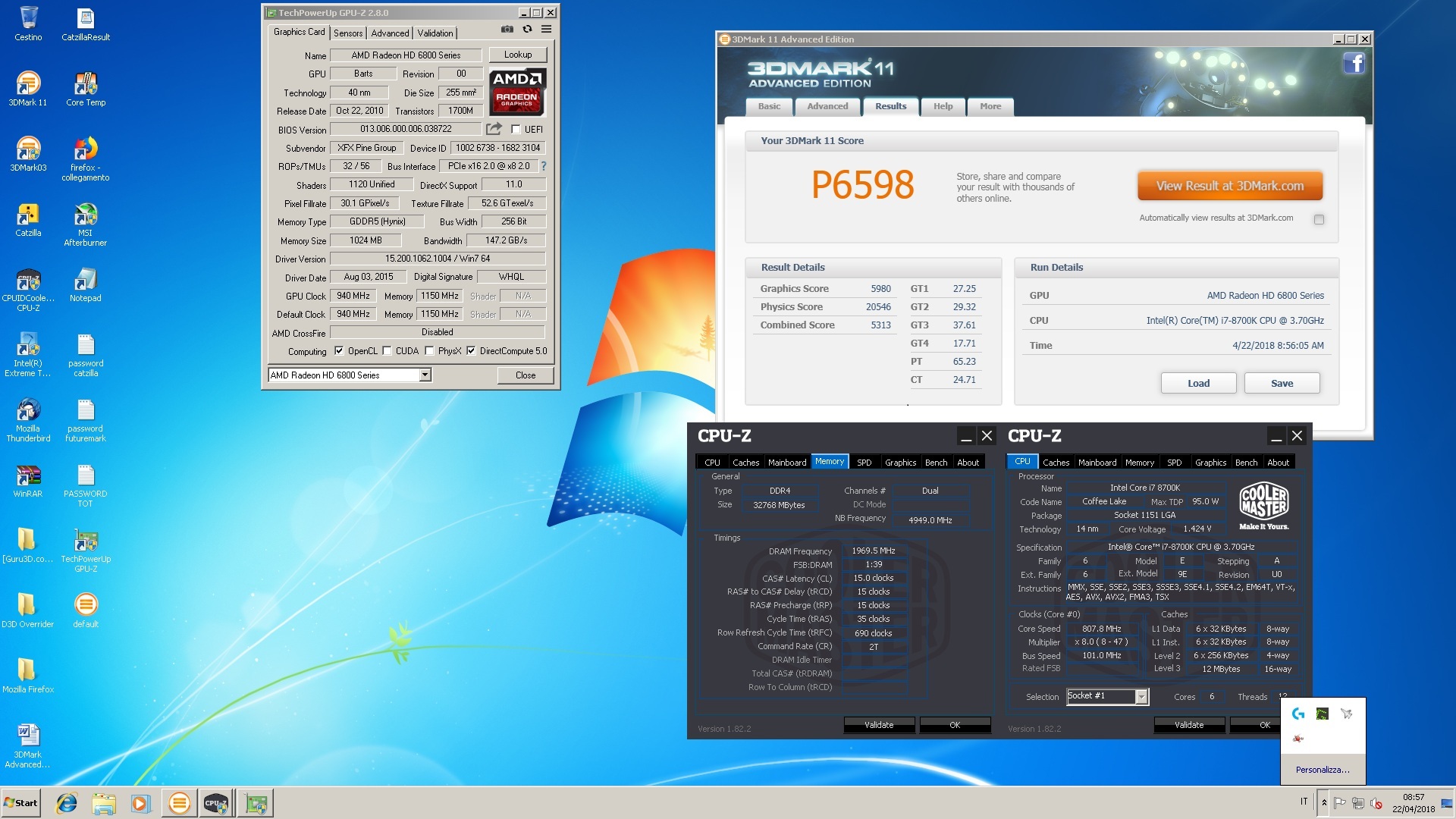Click the Save button in 3DMark 11
Screen dimensions: 1456x819
(1282, 383)
